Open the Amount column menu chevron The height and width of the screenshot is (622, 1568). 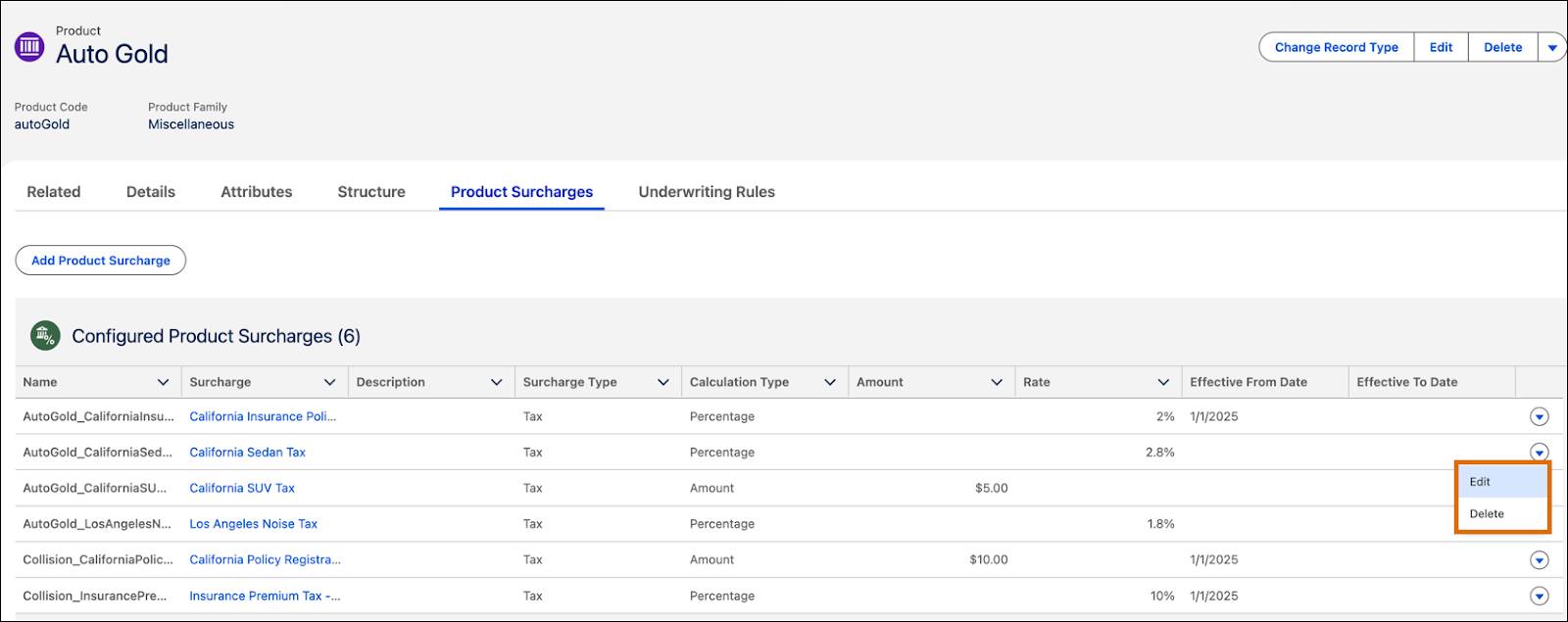(x=997, y=382)
